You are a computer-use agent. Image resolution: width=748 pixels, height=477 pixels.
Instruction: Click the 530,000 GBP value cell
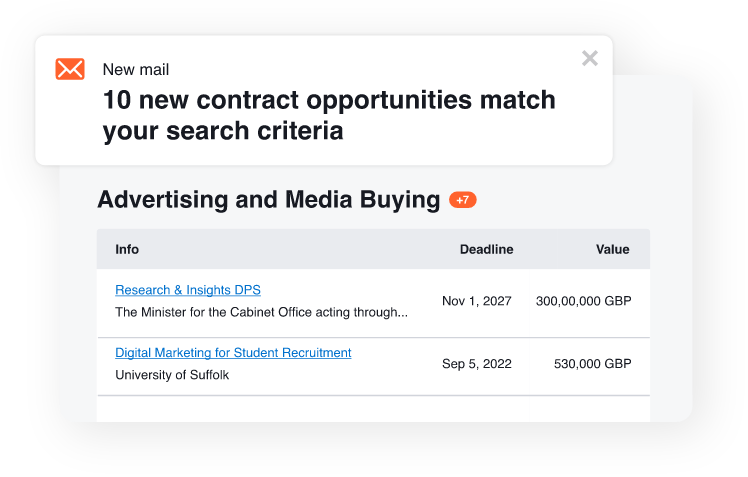click(592, 364)
